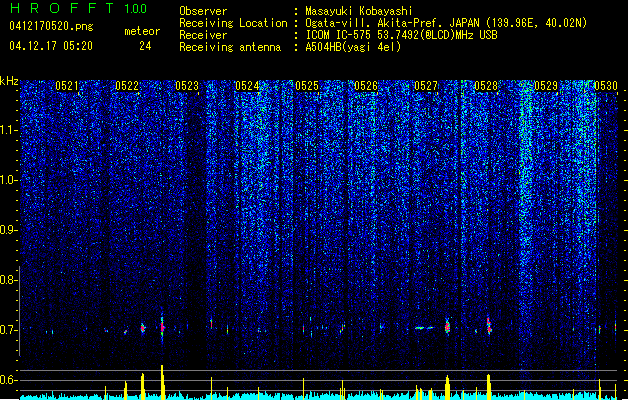The image size is (629, 400).
Task: Click the 0522 time marker
Action: click(127, 86)
